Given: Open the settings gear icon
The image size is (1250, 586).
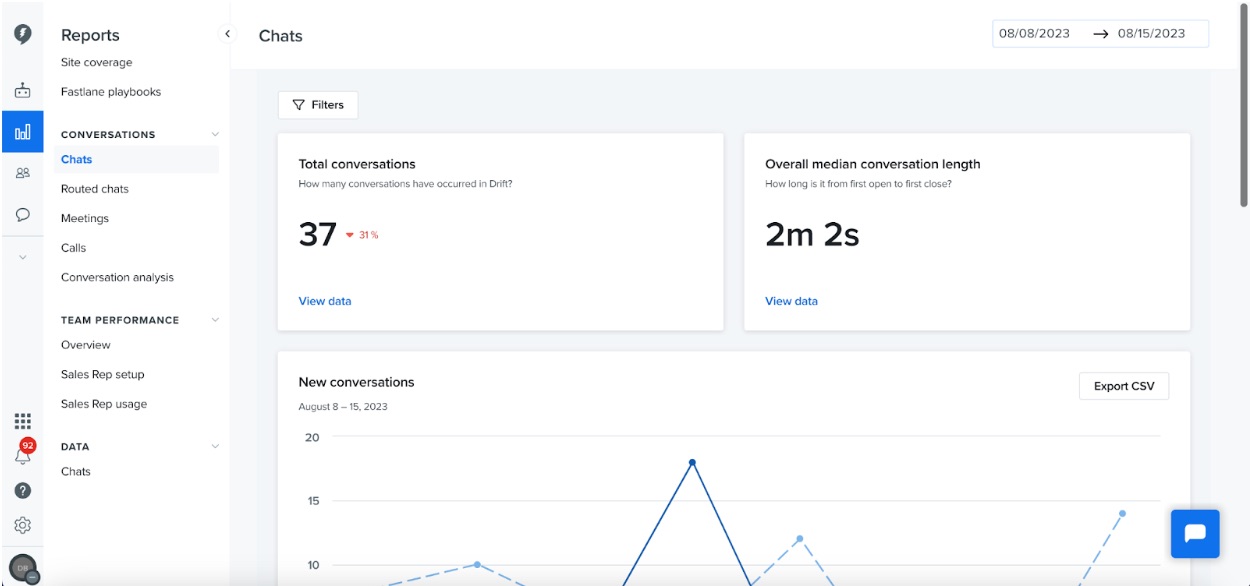Looking at the screenshot, I should tap(22, 525).
